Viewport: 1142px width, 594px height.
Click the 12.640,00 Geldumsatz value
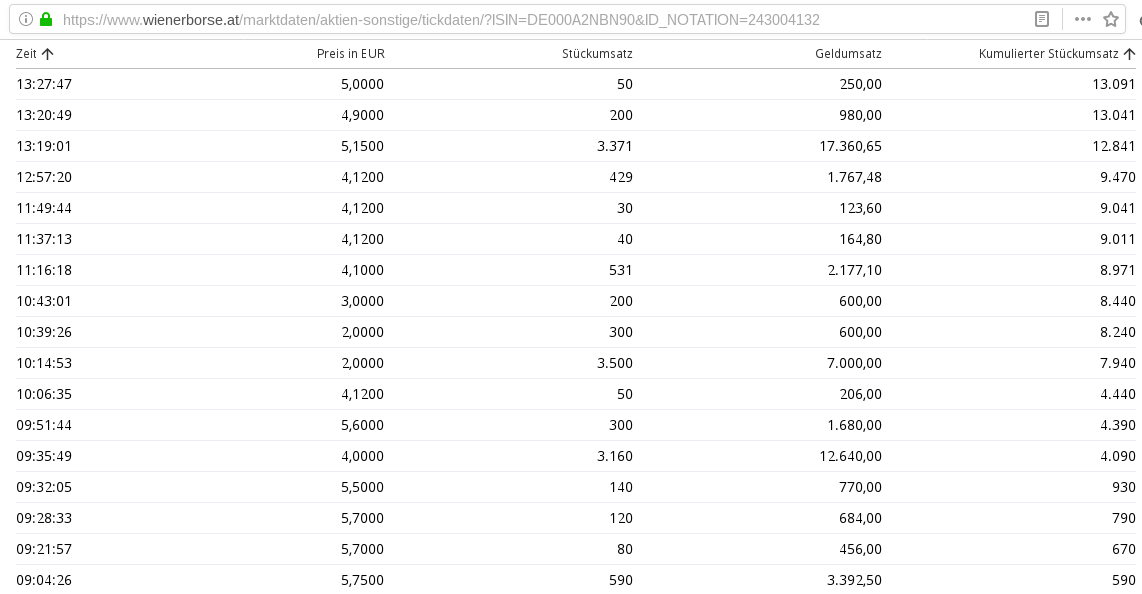click(850, 456)
